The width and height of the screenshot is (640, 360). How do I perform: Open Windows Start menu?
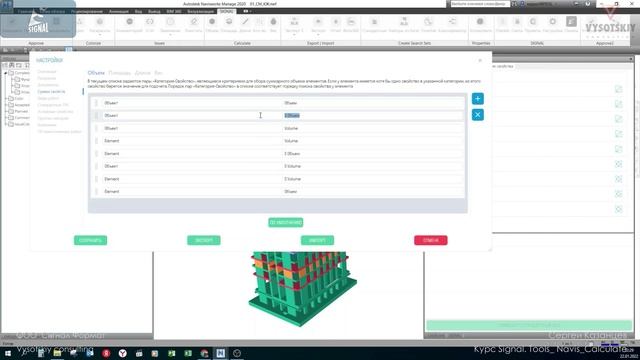pyautogui.click(x=8, y=353)
